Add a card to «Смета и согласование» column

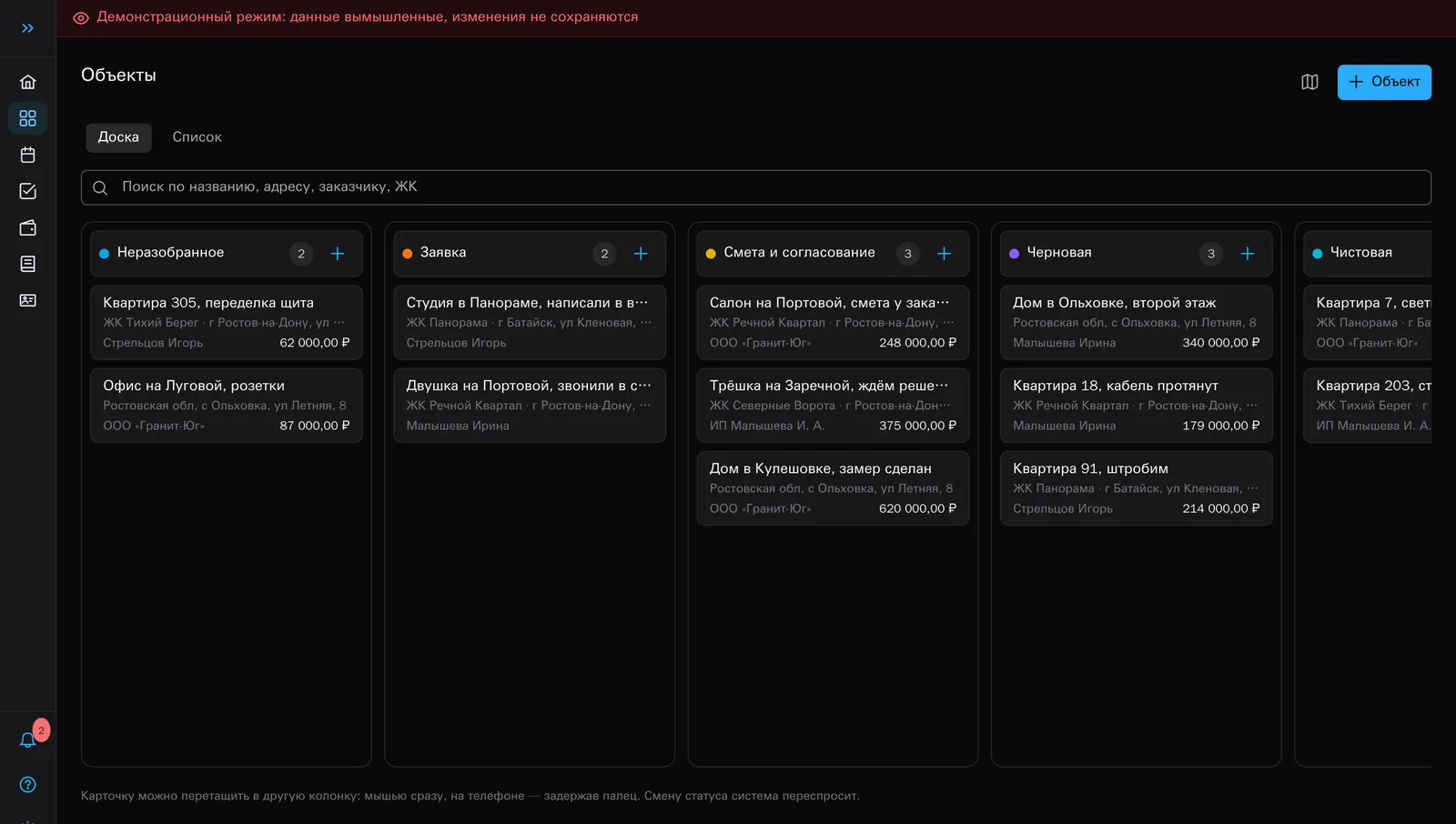click(945, 254)
